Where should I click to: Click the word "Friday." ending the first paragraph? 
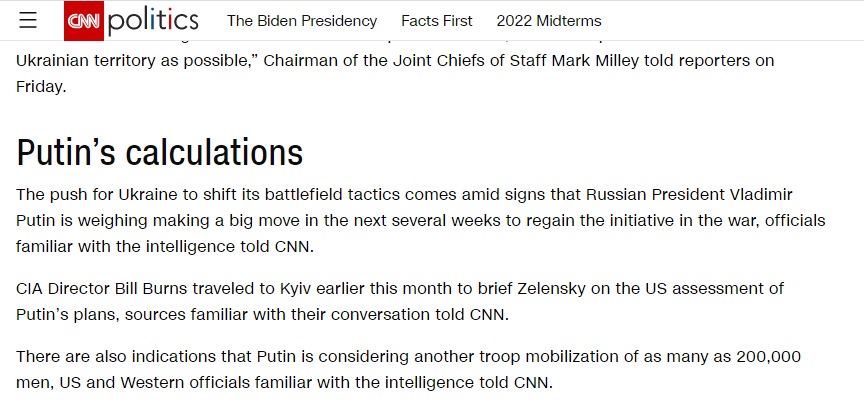[41, 87]
